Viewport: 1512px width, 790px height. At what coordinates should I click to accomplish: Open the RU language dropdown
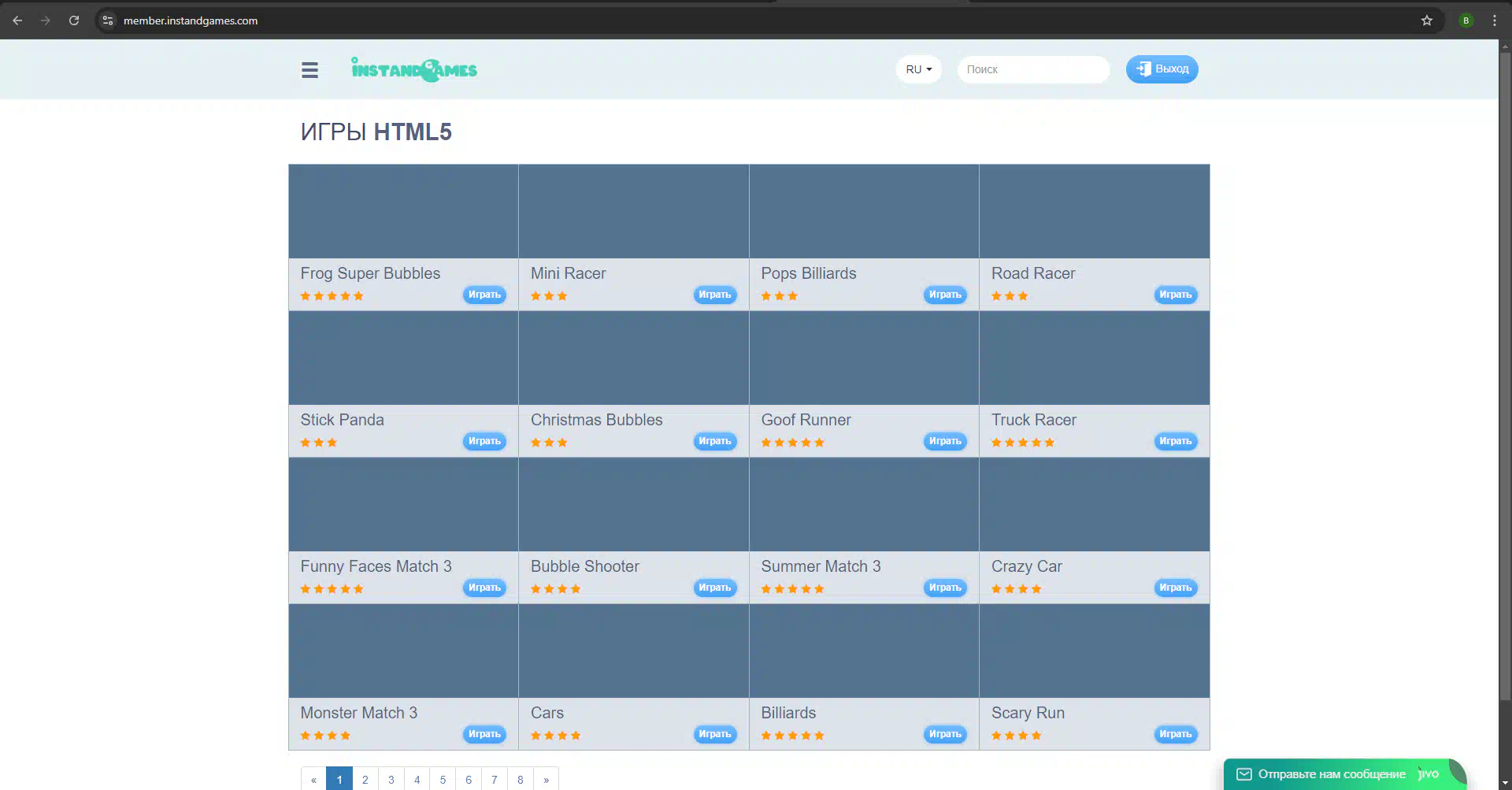tap(918, 69)
